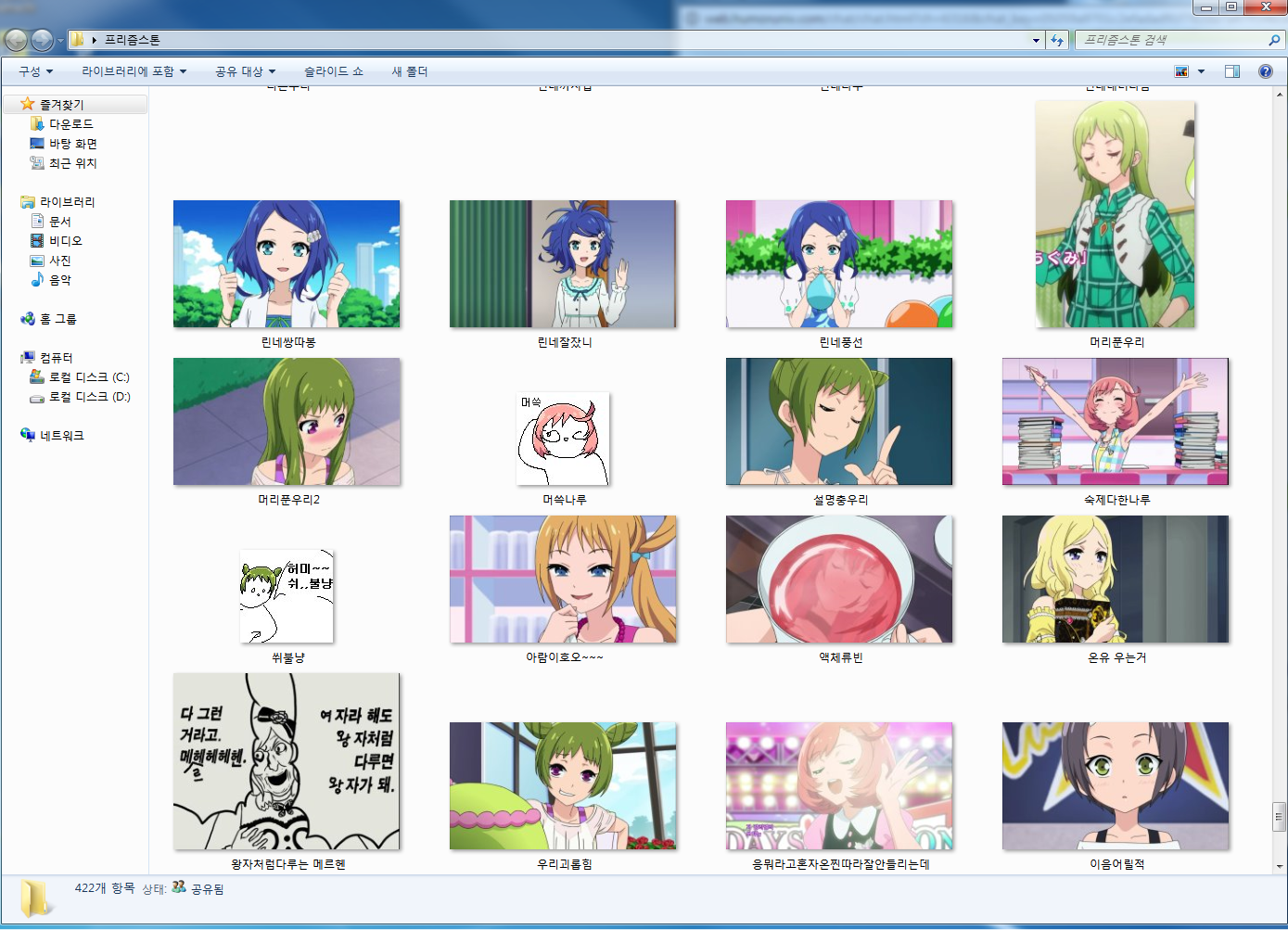
Task: Click the 프리즘스톤 breadcrumb segment
Action: click(x=133, y=40)
